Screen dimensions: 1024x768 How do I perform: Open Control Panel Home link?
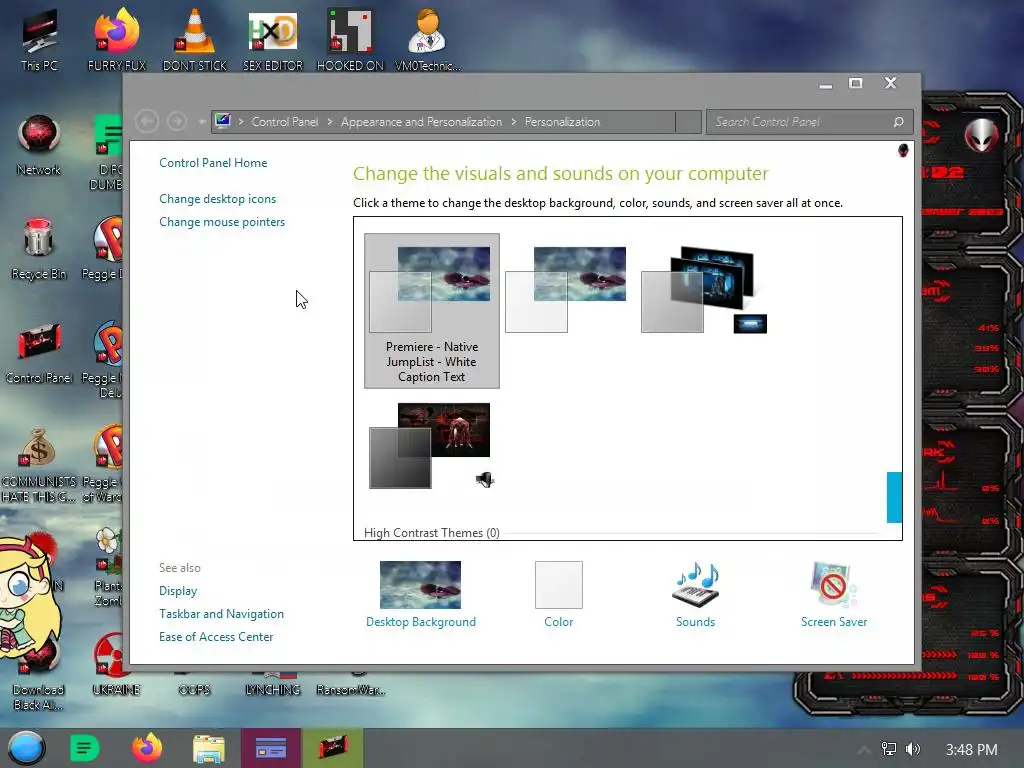pyautogui.click(x=213, y=163)
